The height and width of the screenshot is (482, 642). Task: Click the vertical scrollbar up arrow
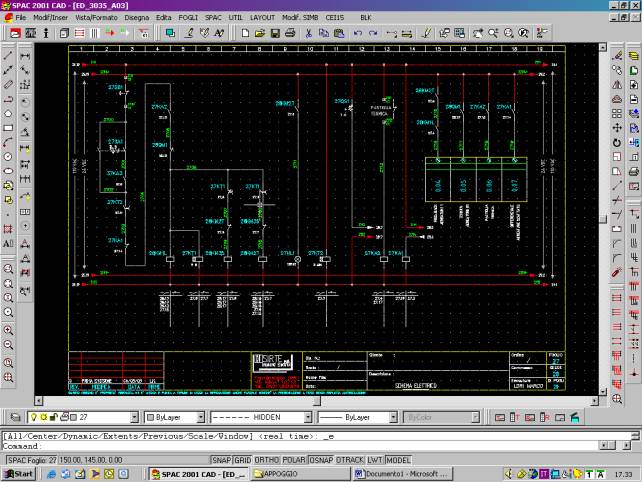pyautogui.click(x=603, y=47)
